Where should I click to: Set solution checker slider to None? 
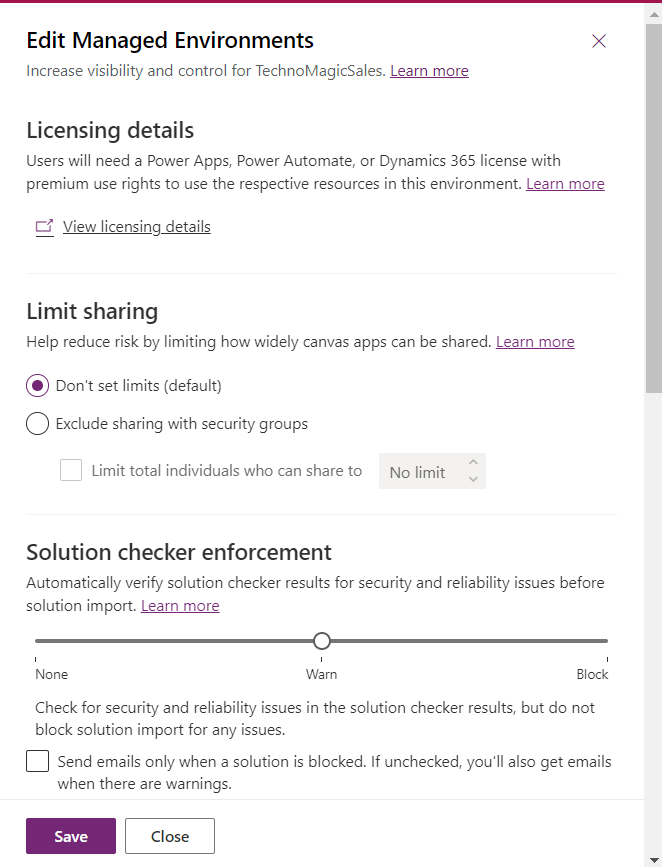[36, 641]
